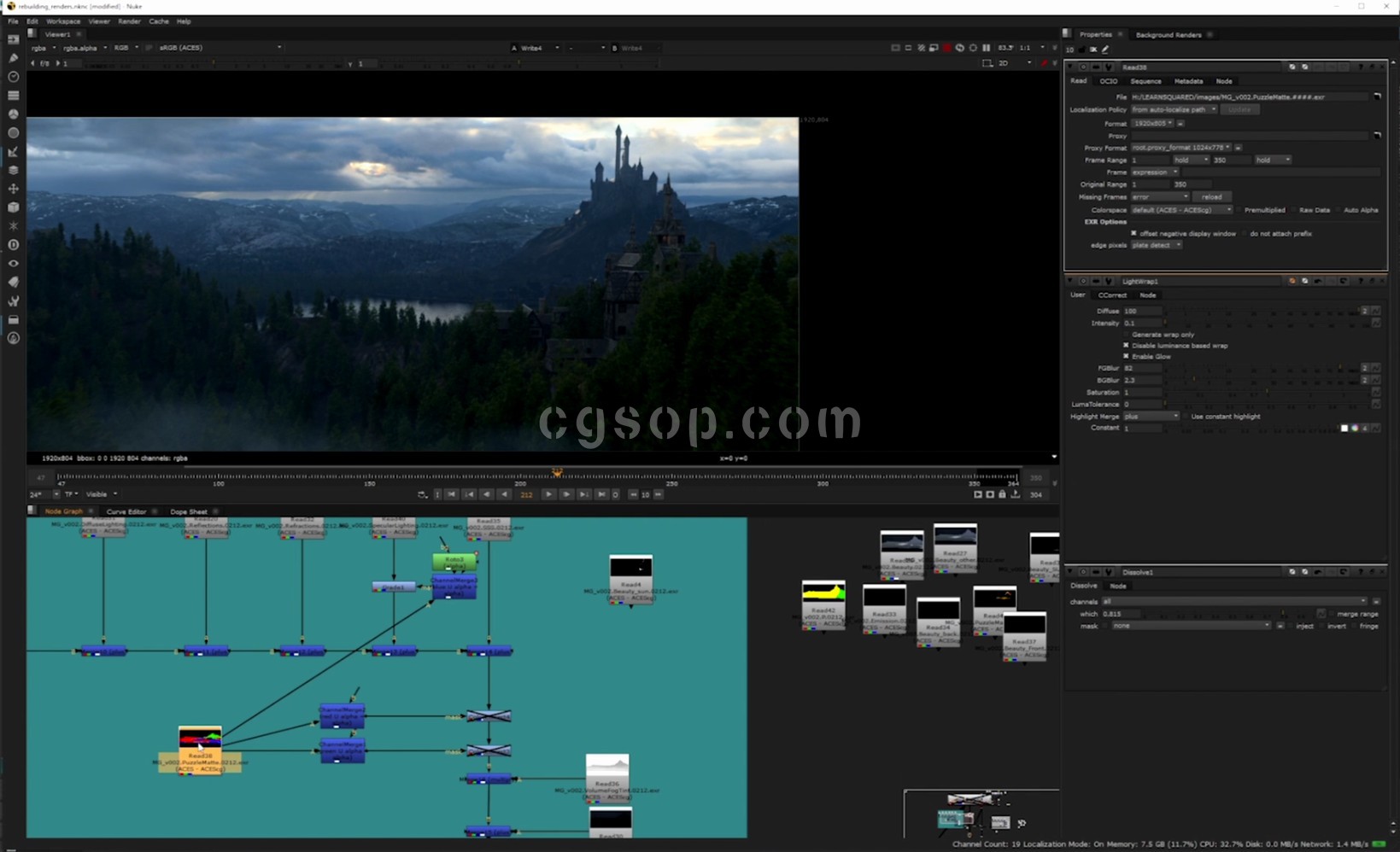Viewport: 1400px width, 852px height.
Task: Open the edge pixels plate detect dropdown
Action: click(1157, 245)
